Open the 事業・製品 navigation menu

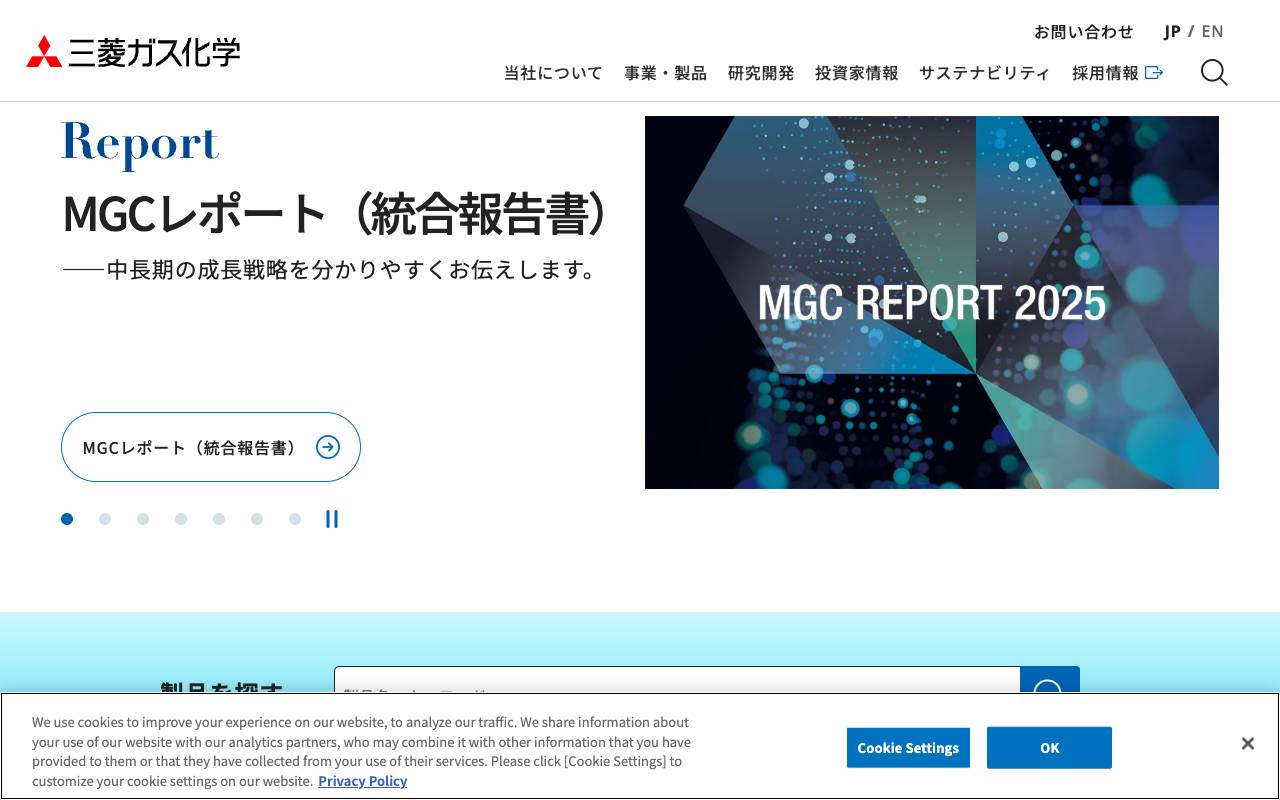[664, 72]
